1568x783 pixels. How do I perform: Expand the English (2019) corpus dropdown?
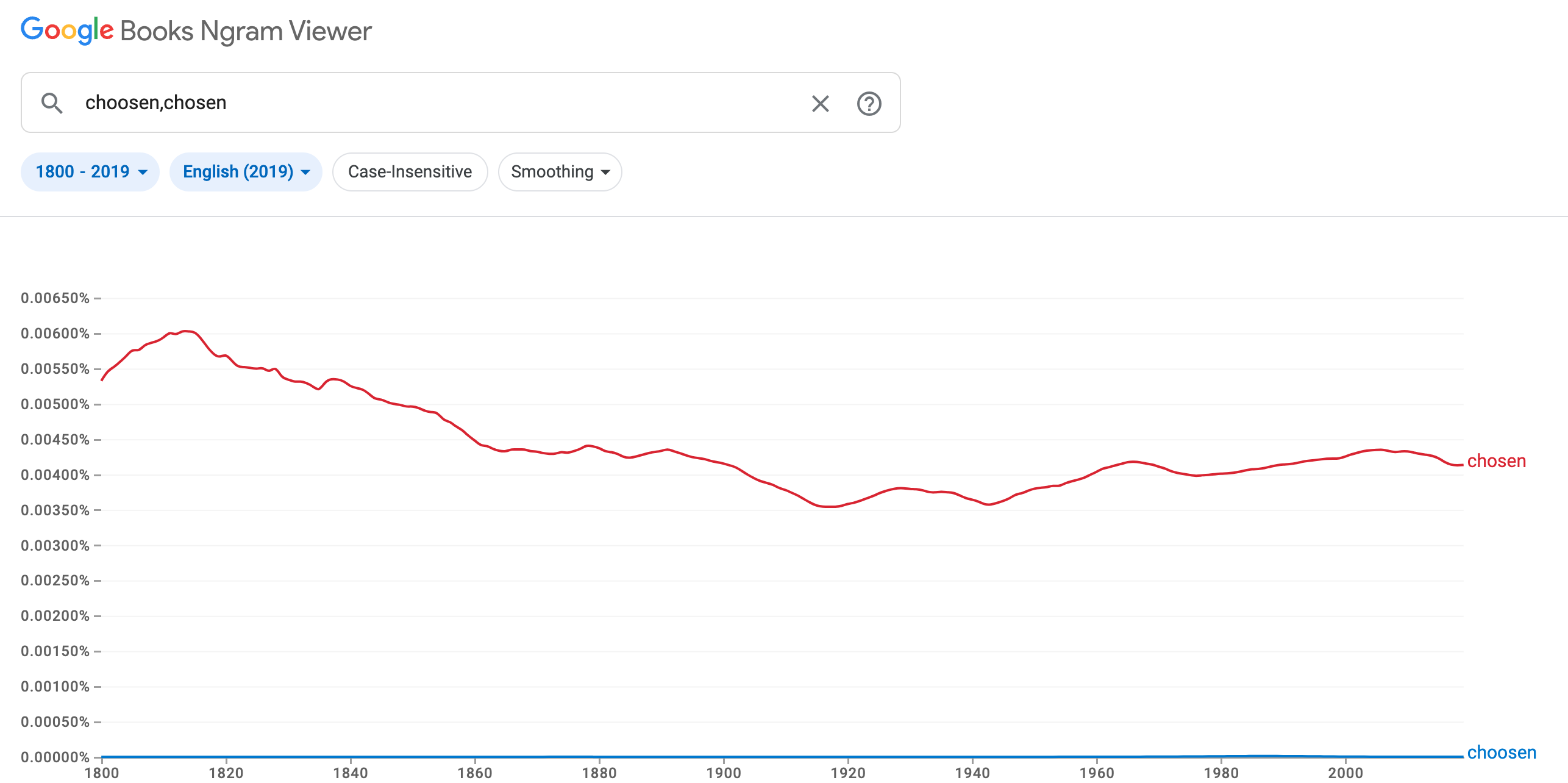tap(246, 172)
